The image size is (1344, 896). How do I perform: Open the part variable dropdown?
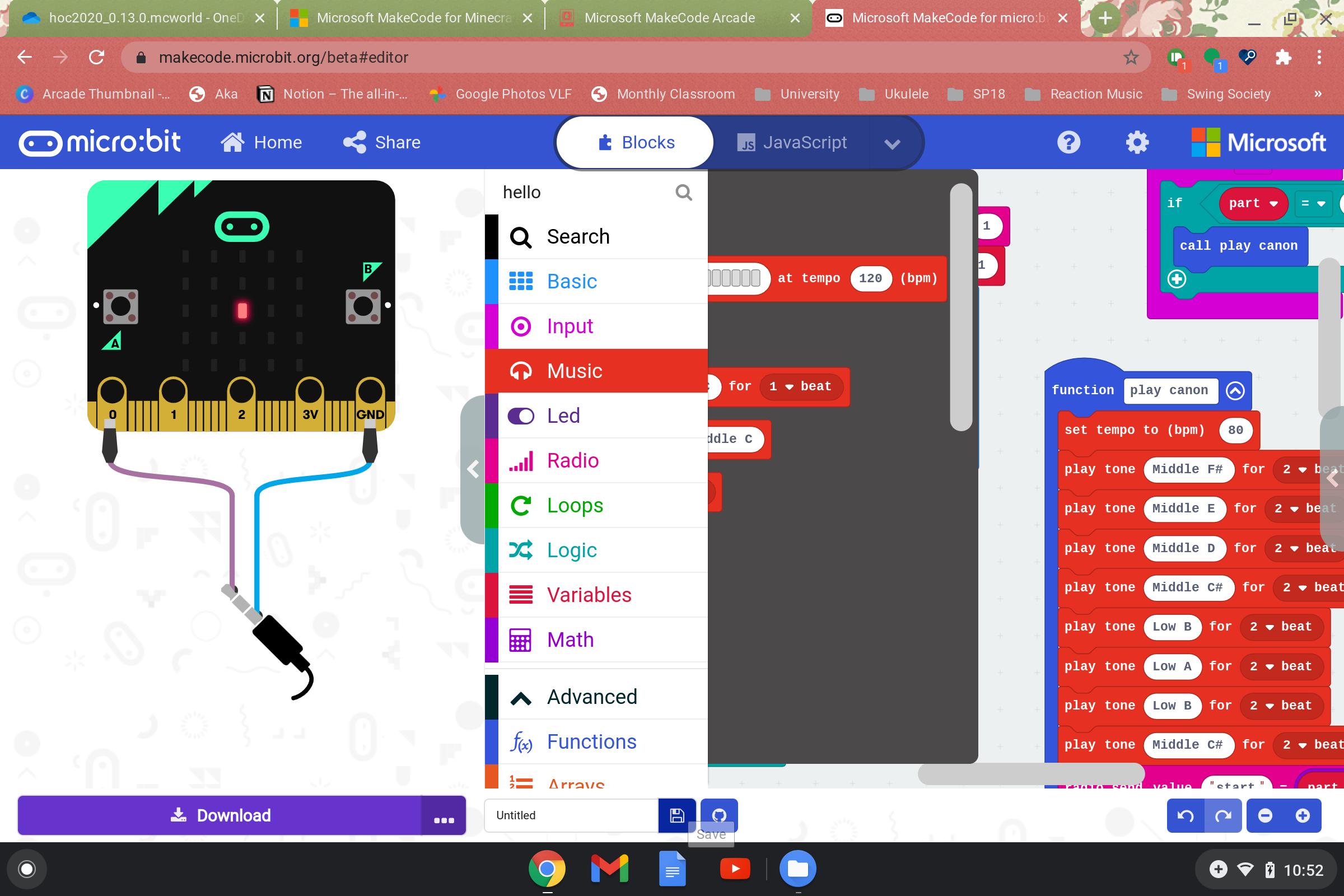[1253, 203]
